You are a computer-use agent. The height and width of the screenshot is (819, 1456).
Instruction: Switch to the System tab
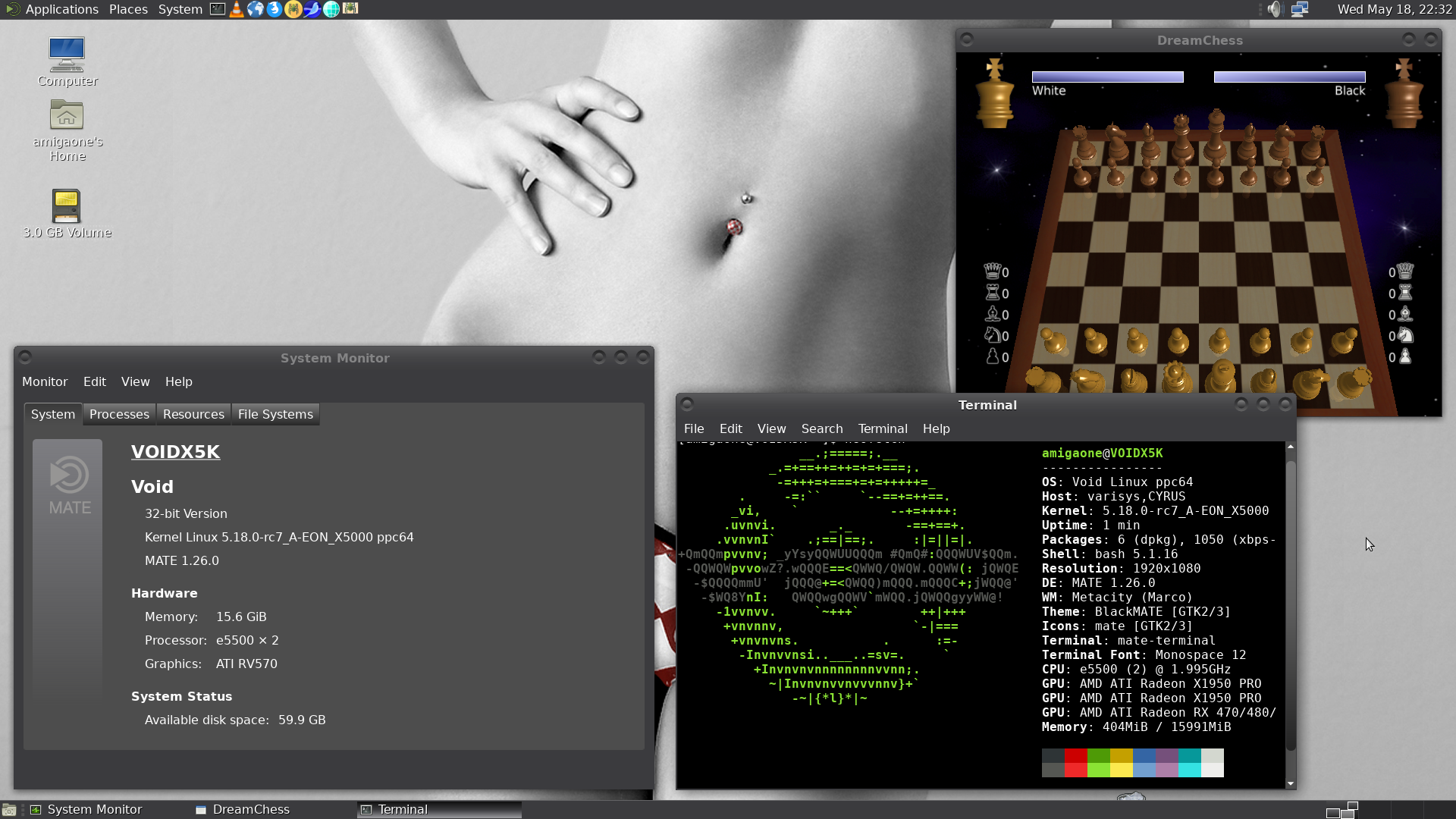tap(53, 414)
